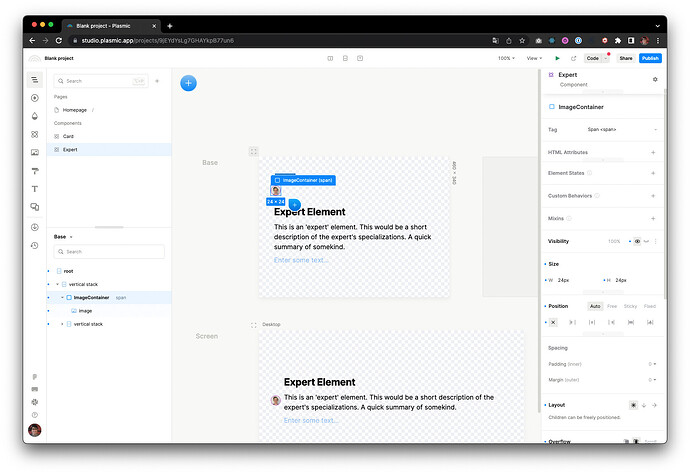Click the blue add element plus button

(188, 83)
